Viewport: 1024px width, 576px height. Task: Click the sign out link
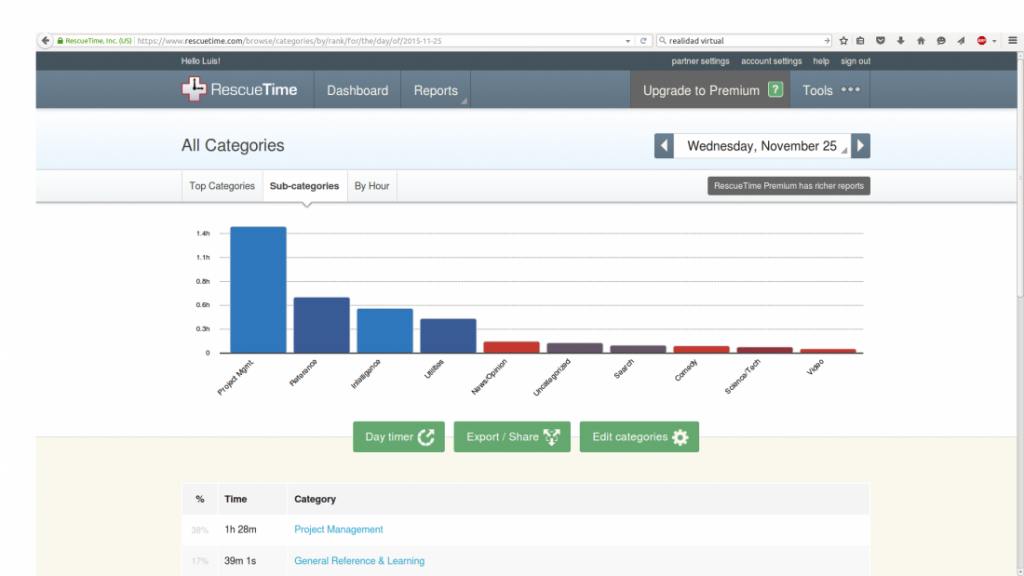[x=856, y=61]
